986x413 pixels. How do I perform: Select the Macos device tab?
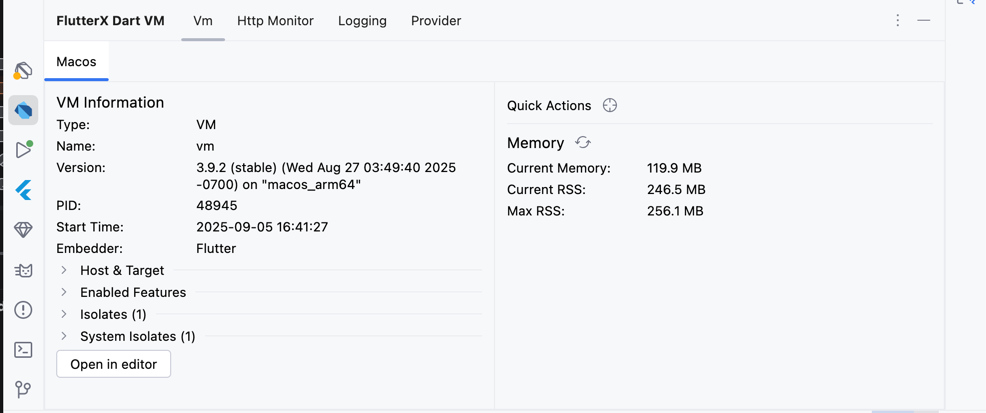76,61
